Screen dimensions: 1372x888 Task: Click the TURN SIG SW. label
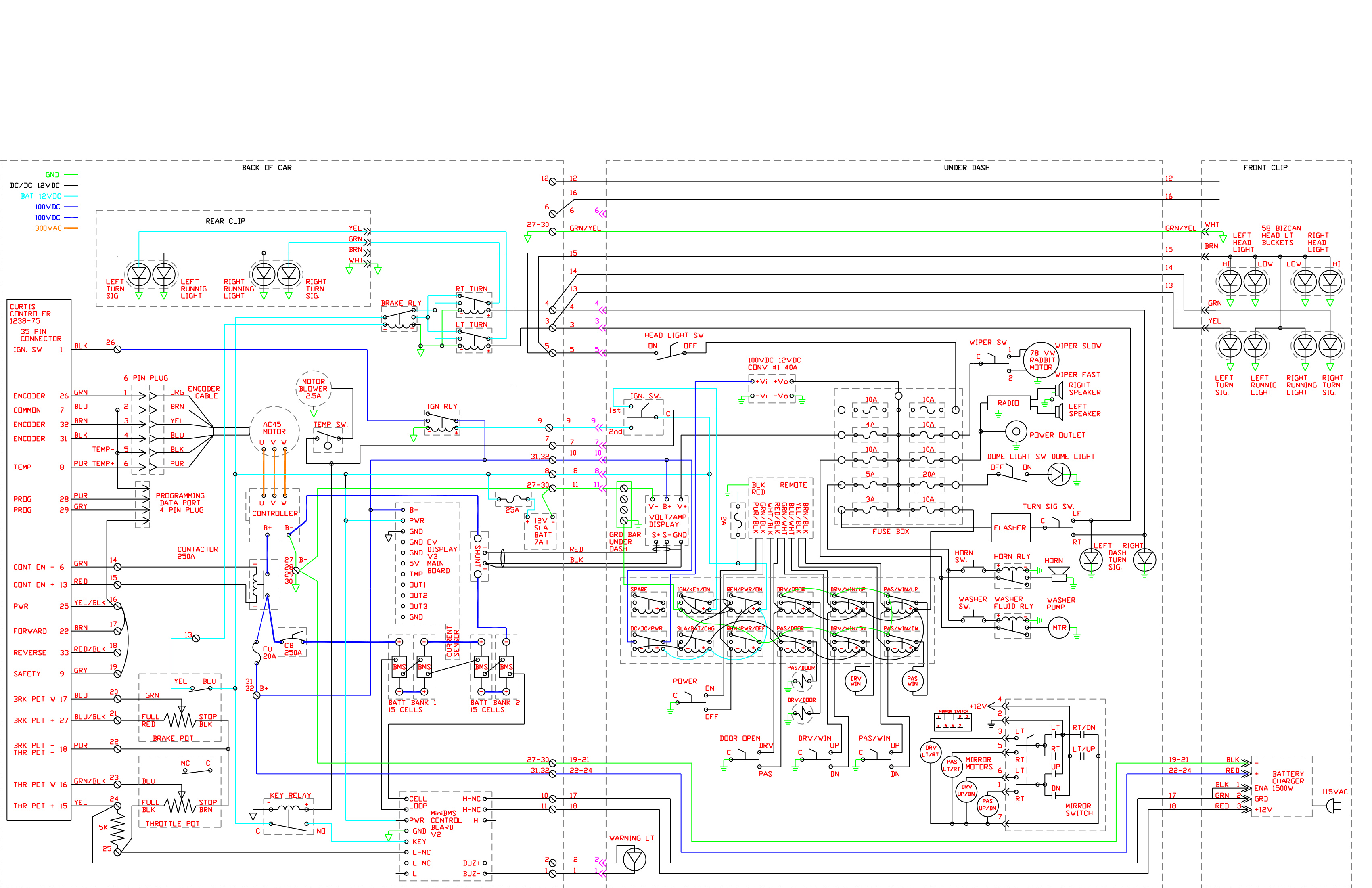(1048, 506)
